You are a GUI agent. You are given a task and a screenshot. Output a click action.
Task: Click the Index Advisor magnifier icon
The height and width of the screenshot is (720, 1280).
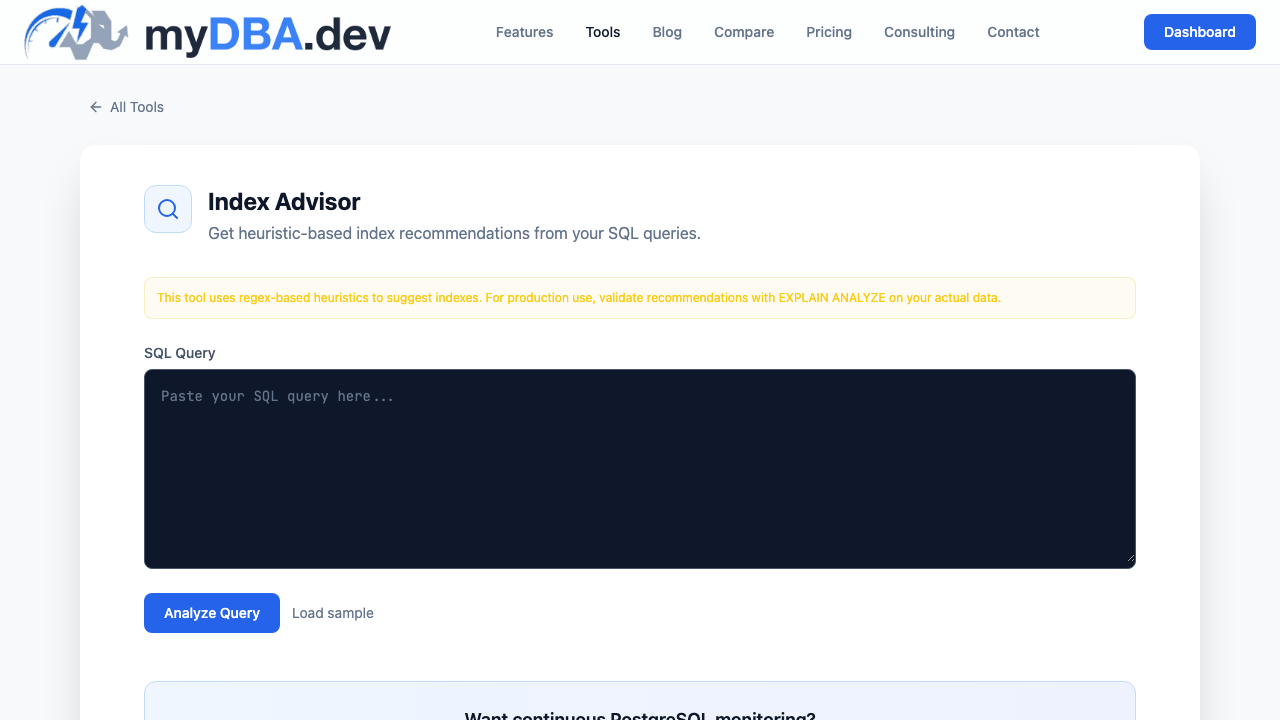click(168, 209)
